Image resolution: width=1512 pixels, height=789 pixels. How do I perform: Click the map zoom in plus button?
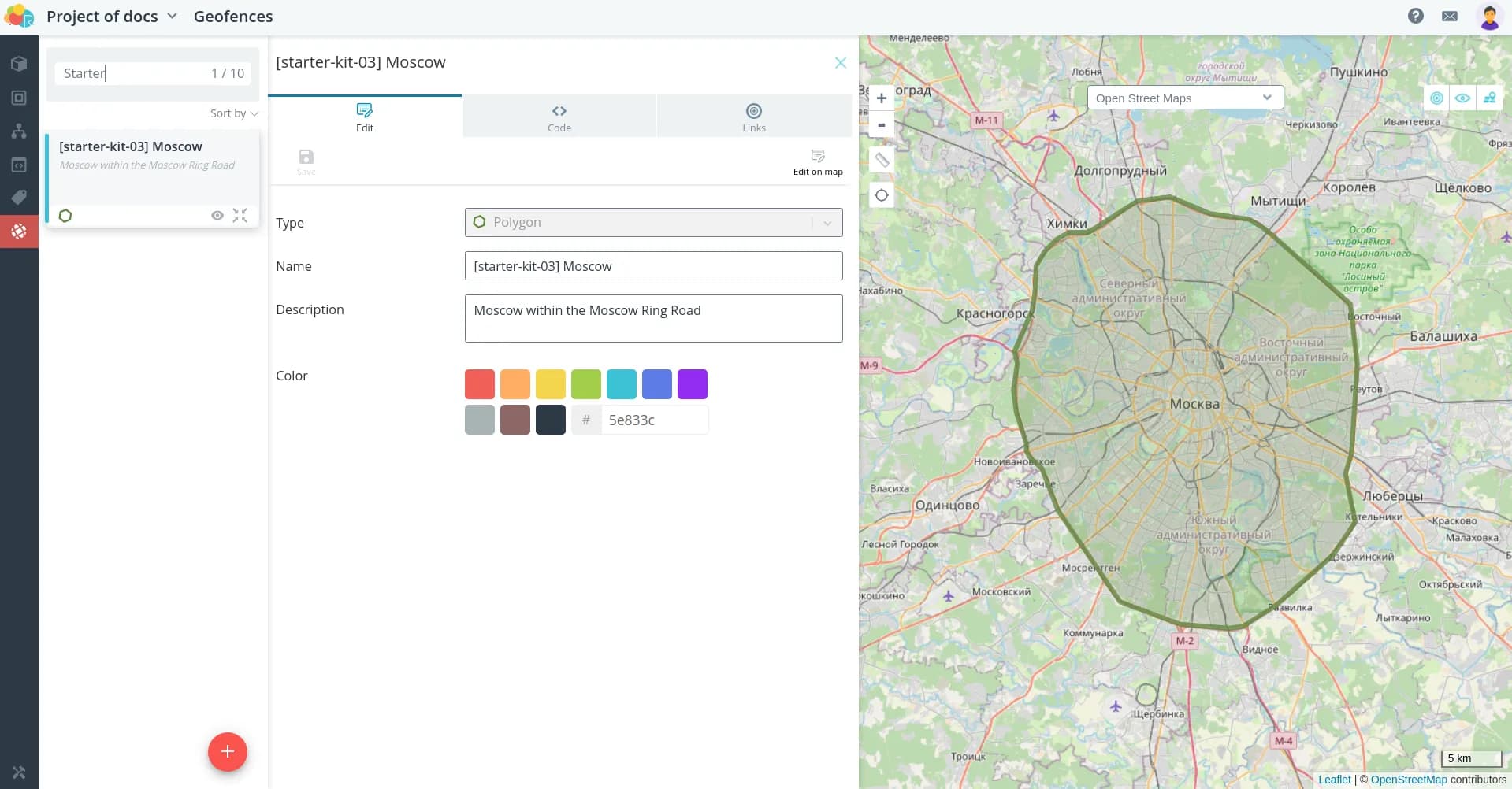[x=882, y=98]
